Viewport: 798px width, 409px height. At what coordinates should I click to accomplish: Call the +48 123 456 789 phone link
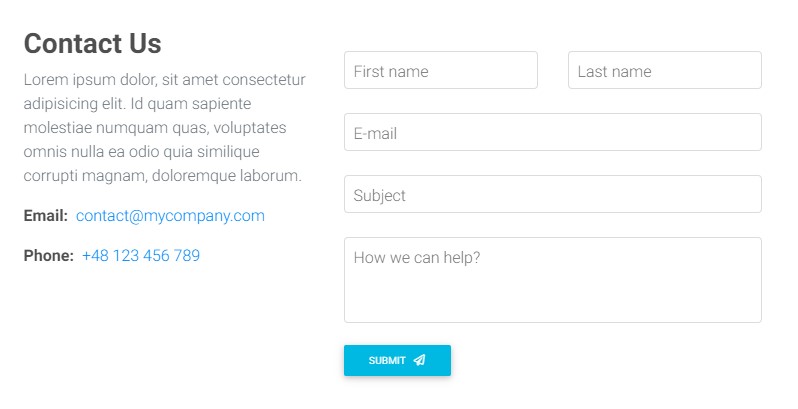(x=141, y=256)
